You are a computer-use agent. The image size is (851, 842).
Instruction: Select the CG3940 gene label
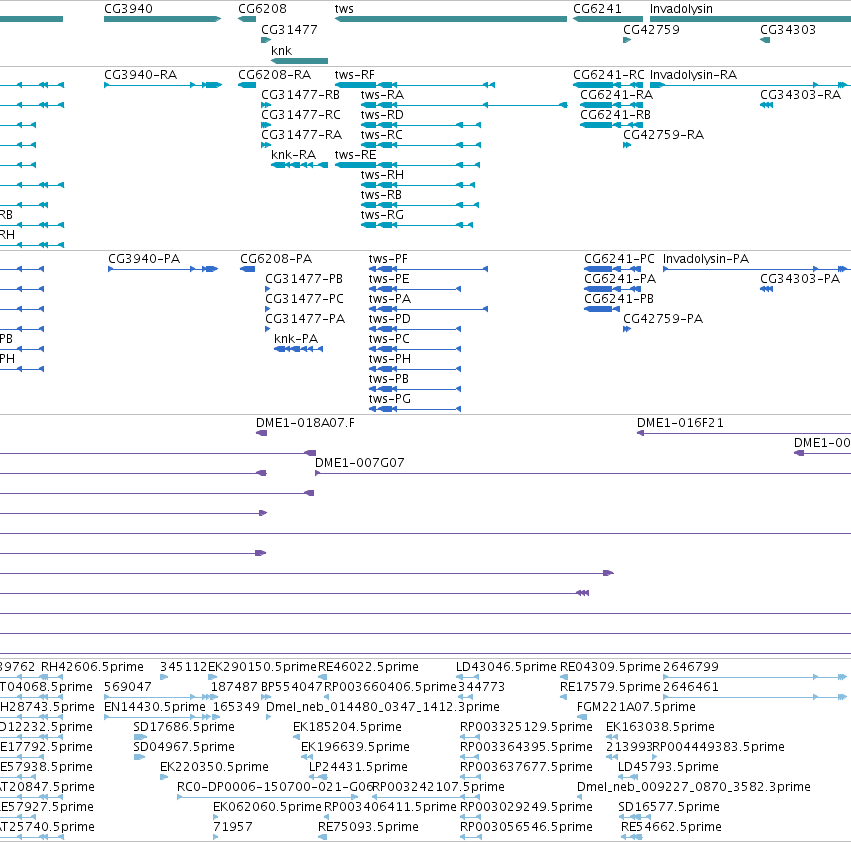(128, 9)
